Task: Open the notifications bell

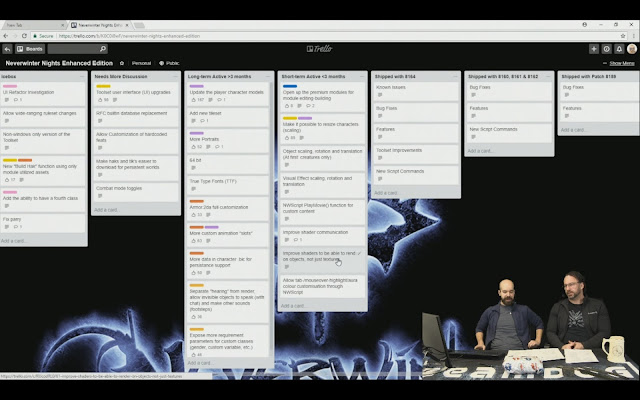Action: pyautogui.click(x=619, y=49)
